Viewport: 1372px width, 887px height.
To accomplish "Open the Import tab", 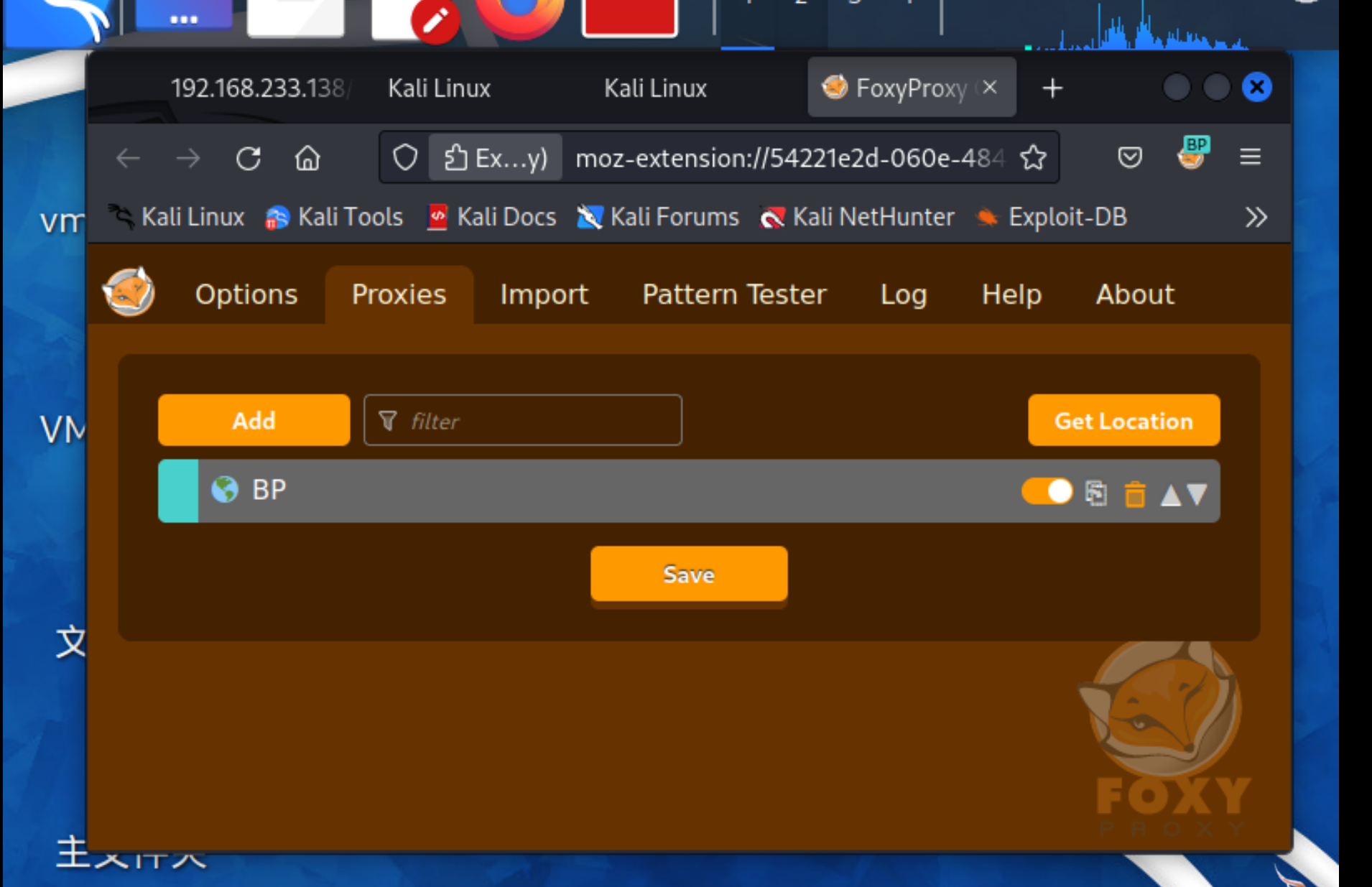I will (x=544, y=294).
